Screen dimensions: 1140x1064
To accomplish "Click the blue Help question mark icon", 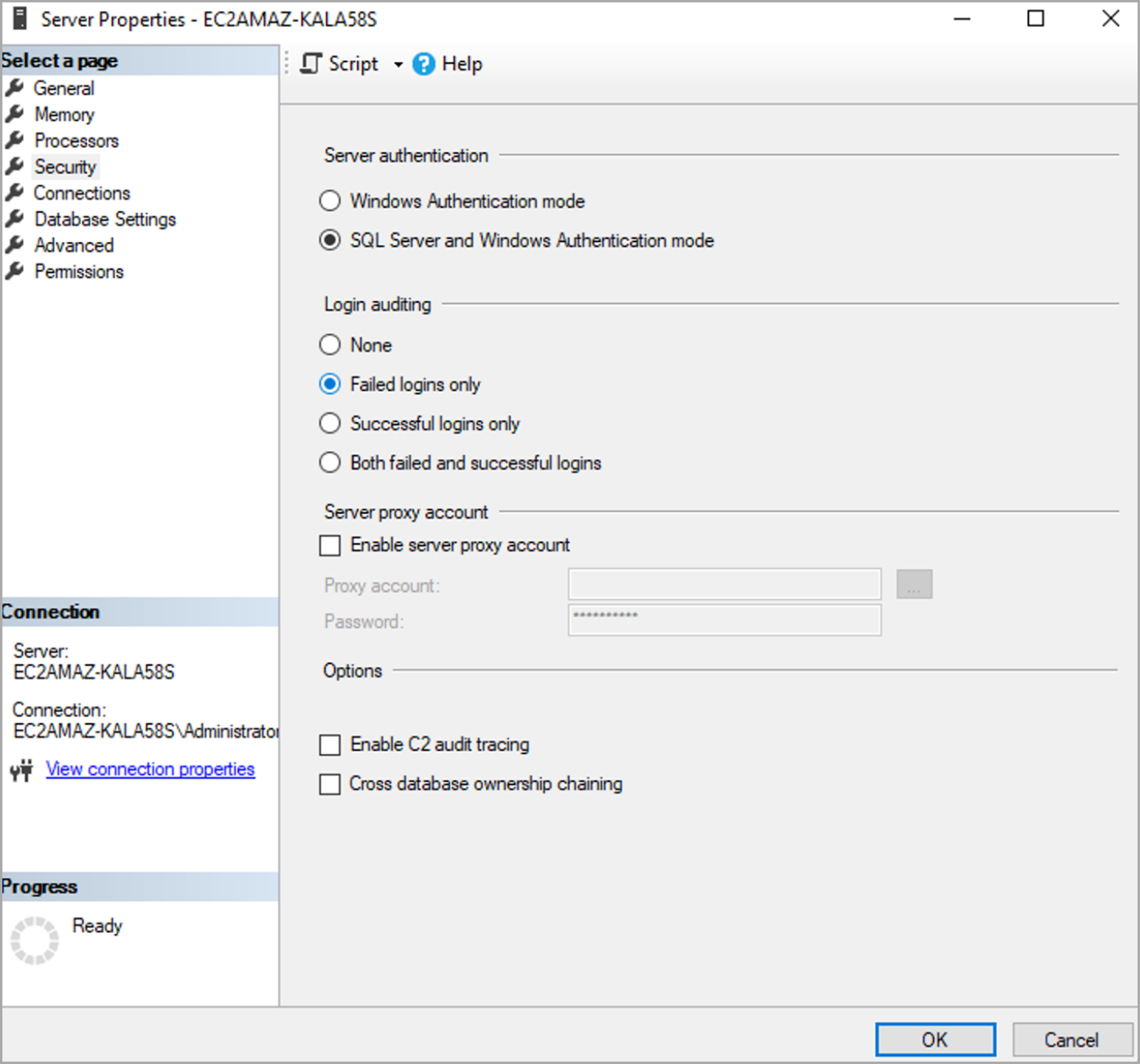I will click(x=423, y=64).
